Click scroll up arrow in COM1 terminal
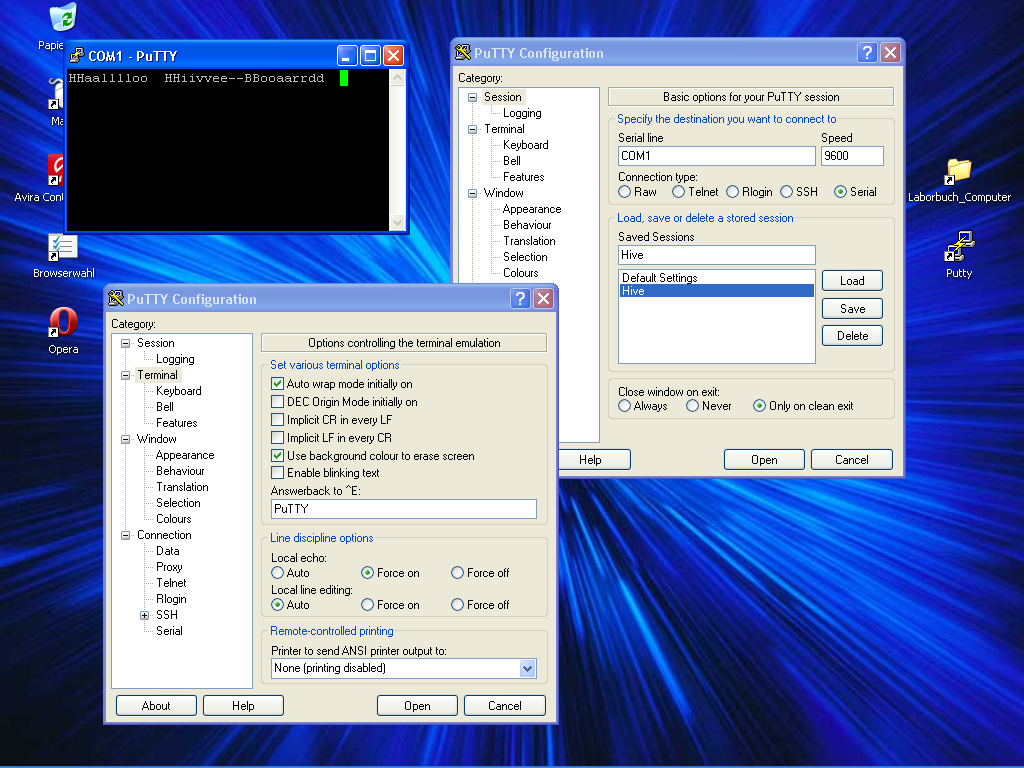The width and height of the screenshot is (1024, 768). (x=397, y=78)
